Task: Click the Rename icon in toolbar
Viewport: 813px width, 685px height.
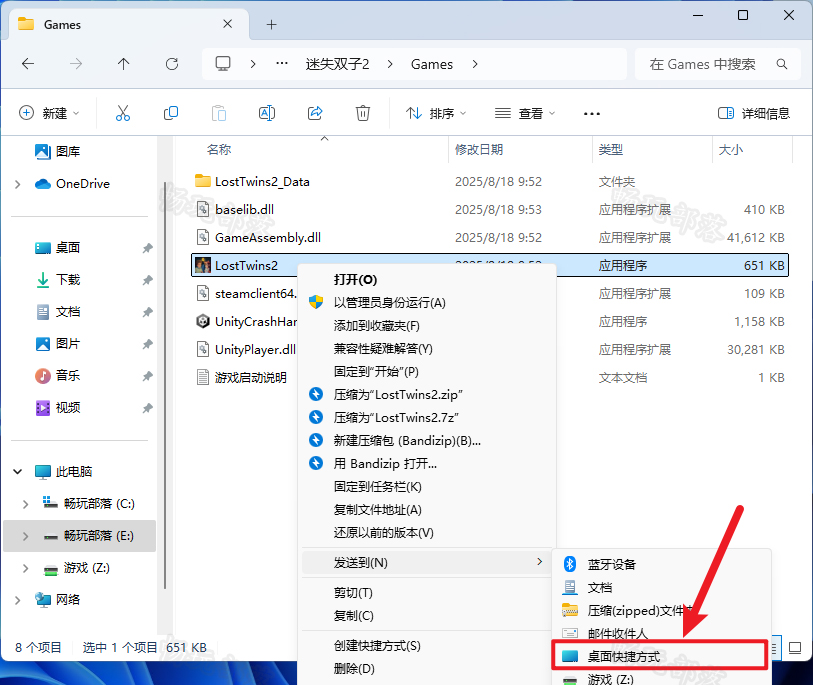Action: click(267, 113)
